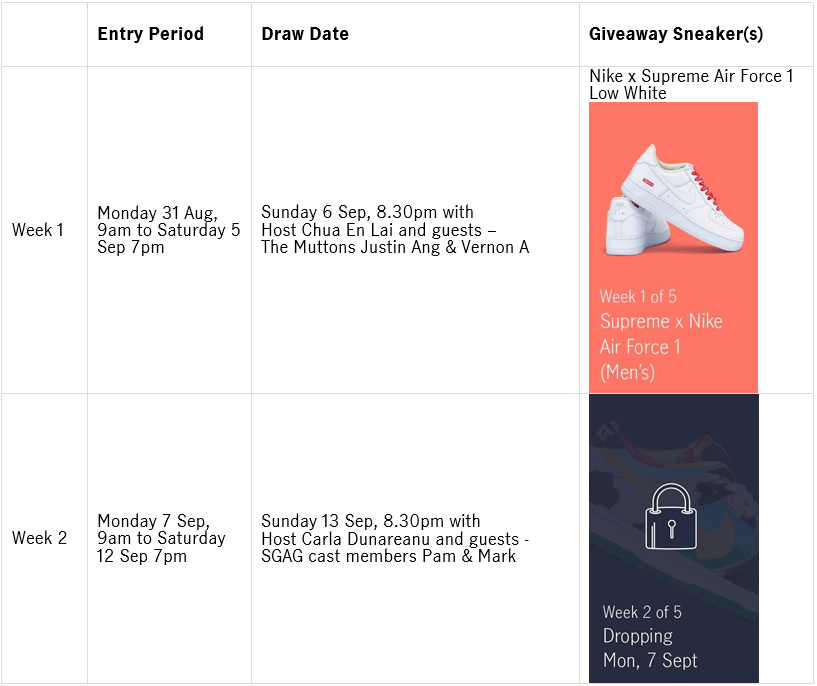
Task: Click the Monday 31 Aug entry period cell
Action: click(x=169, y=230)
